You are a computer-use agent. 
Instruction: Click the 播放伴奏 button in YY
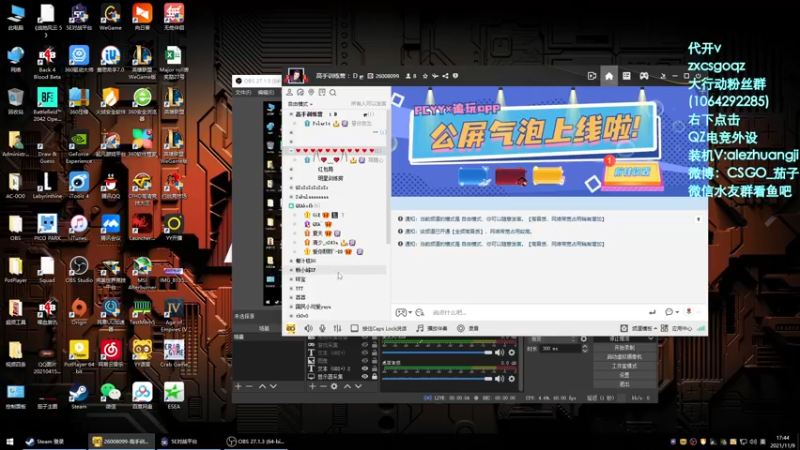tap(432, 329)
